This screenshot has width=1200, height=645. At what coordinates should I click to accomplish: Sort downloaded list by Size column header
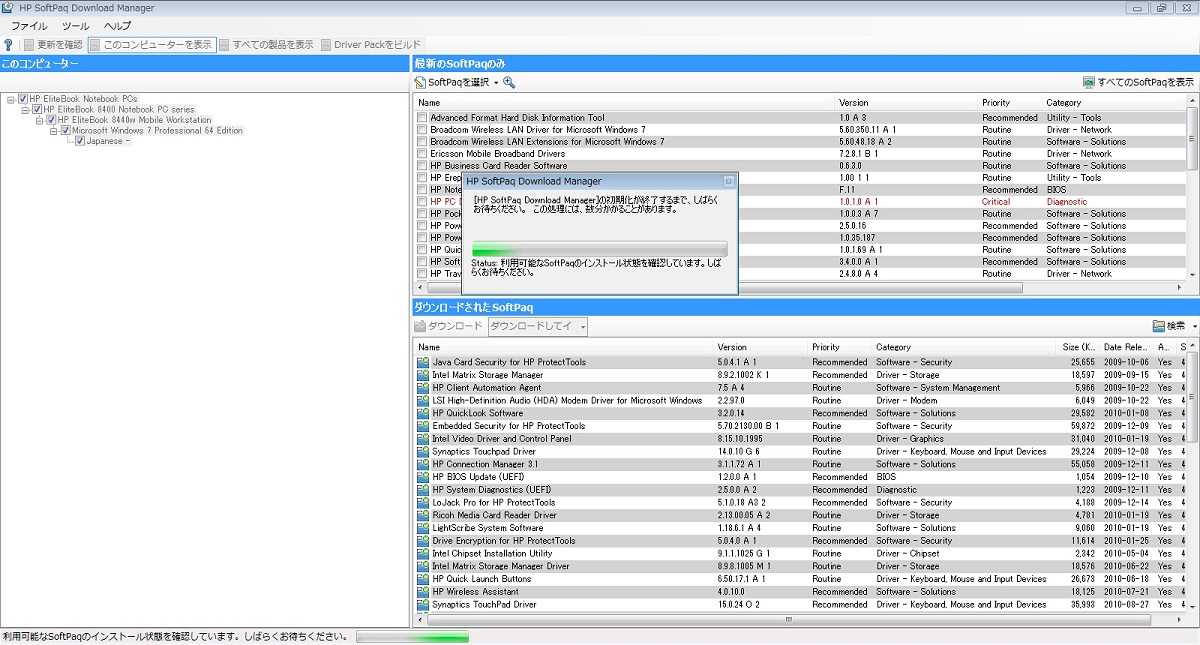(x=1079, y=347)
